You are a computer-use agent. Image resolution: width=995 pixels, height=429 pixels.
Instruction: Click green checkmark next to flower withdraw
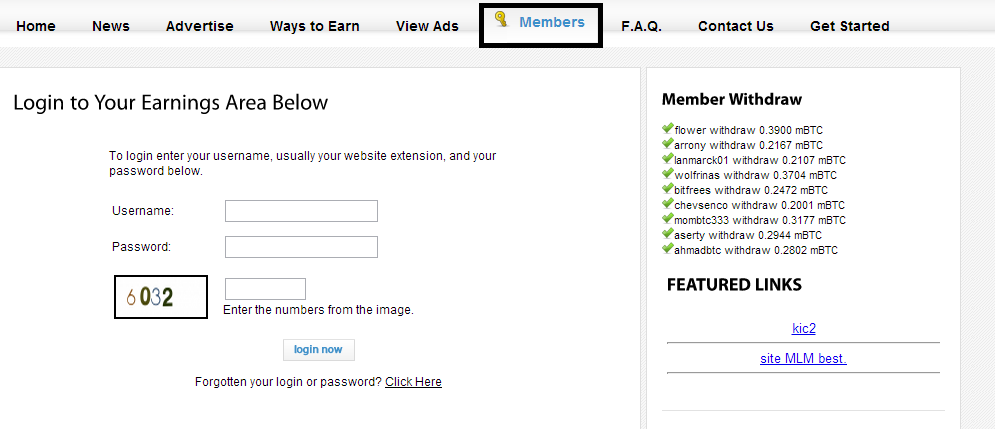[x=668, y=129]
